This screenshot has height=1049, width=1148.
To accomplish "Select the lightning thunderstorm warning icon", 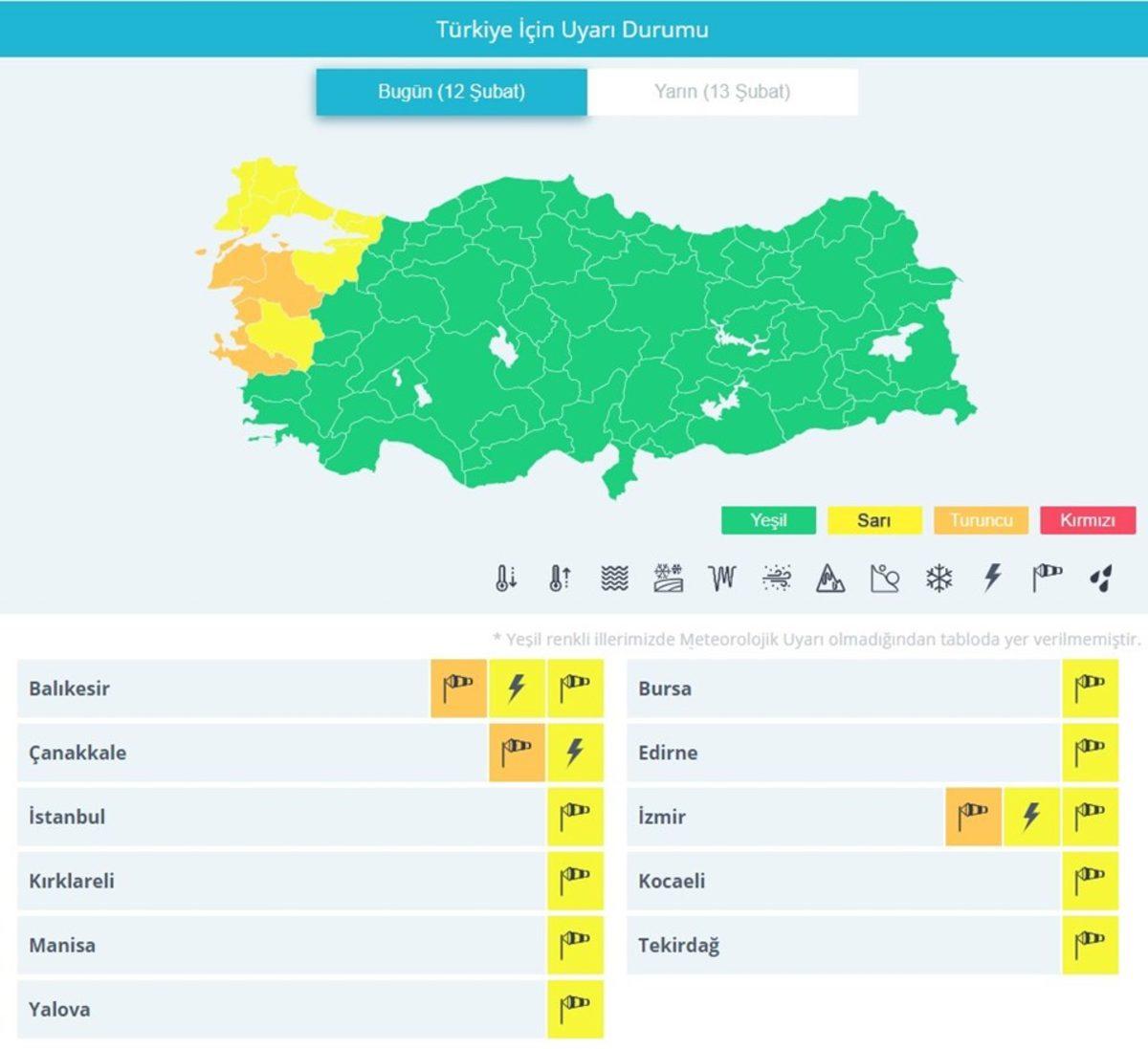I will tap(991, 577).
